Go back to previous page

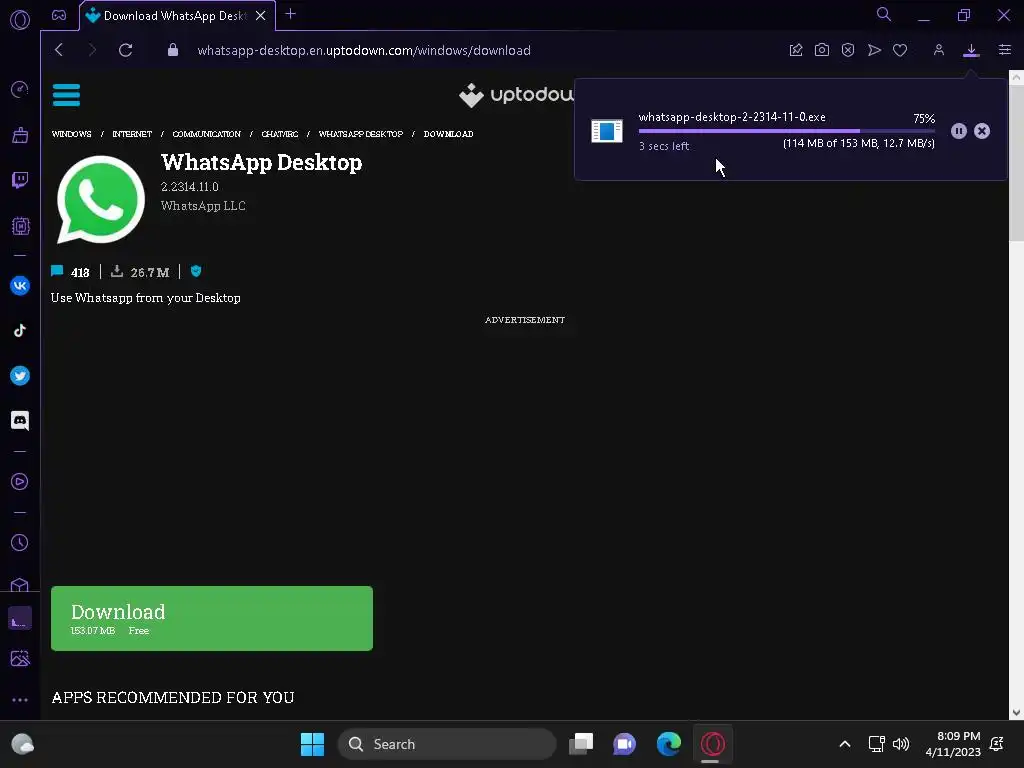point(59,50)
